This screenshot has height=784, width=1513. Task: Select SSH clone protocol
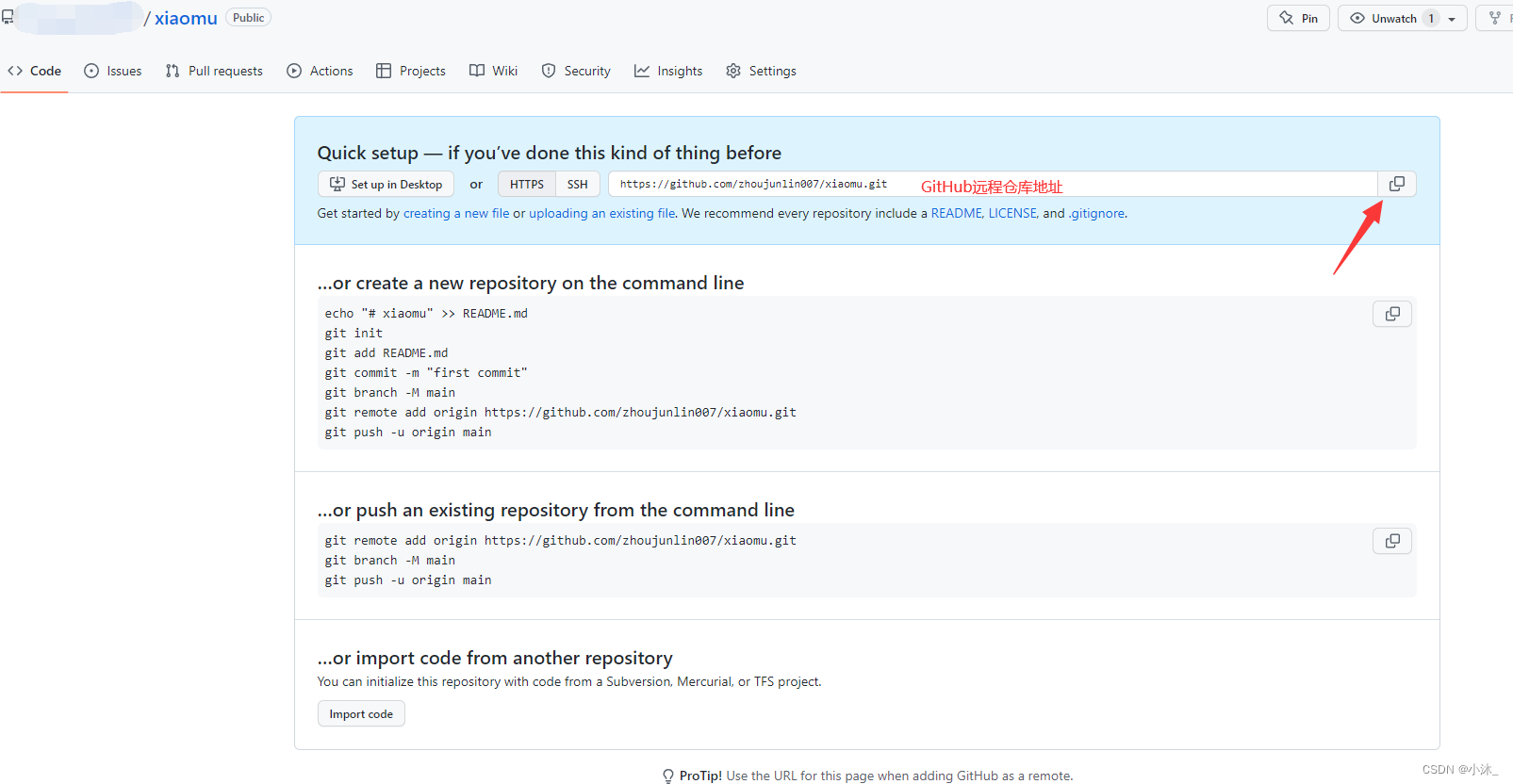(578, 184)
